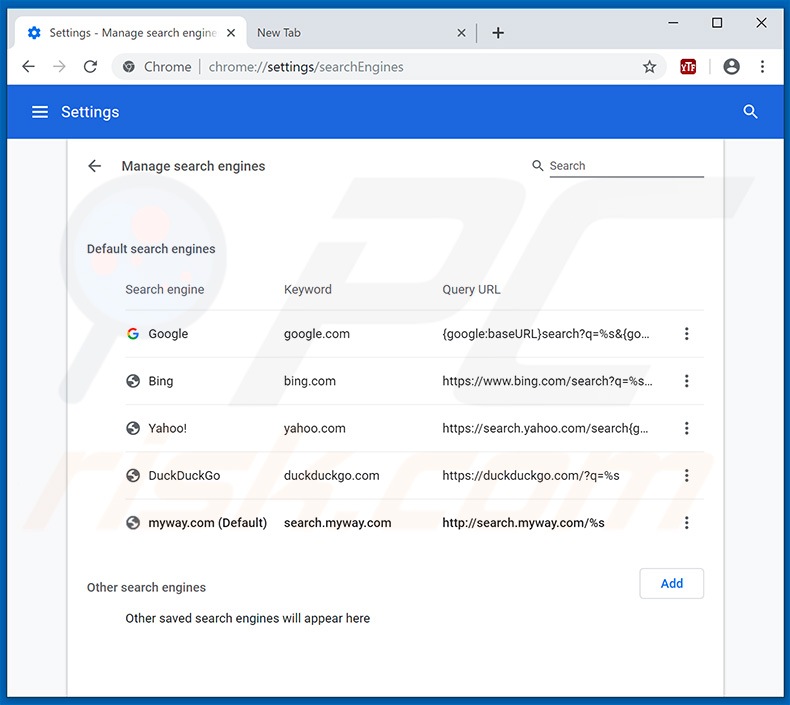Click the Other search engines heading
Image resolution: width=790 pixels, height=705 pixels.
146,587
